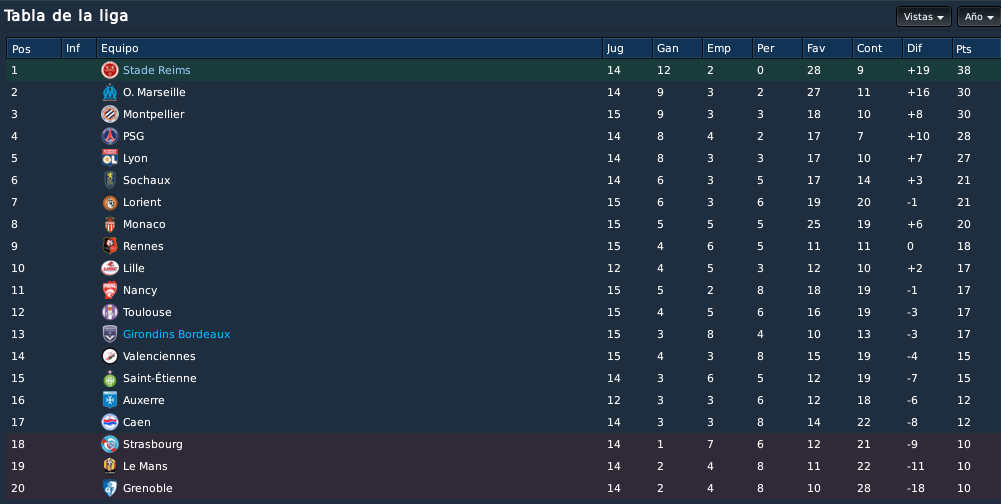1001x504 pixels.
Task: Sort by the Dif column header
Action: (927, 49)
